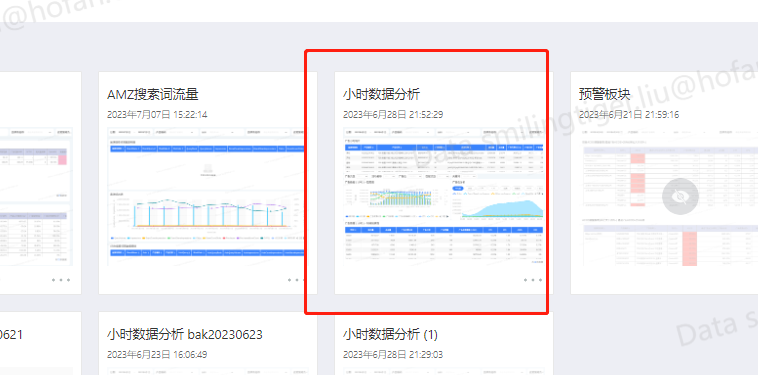Open 小时数据分析 thumbnail dated 6月28日 21:52:29

pyautogui.click(x=443, y=197)
